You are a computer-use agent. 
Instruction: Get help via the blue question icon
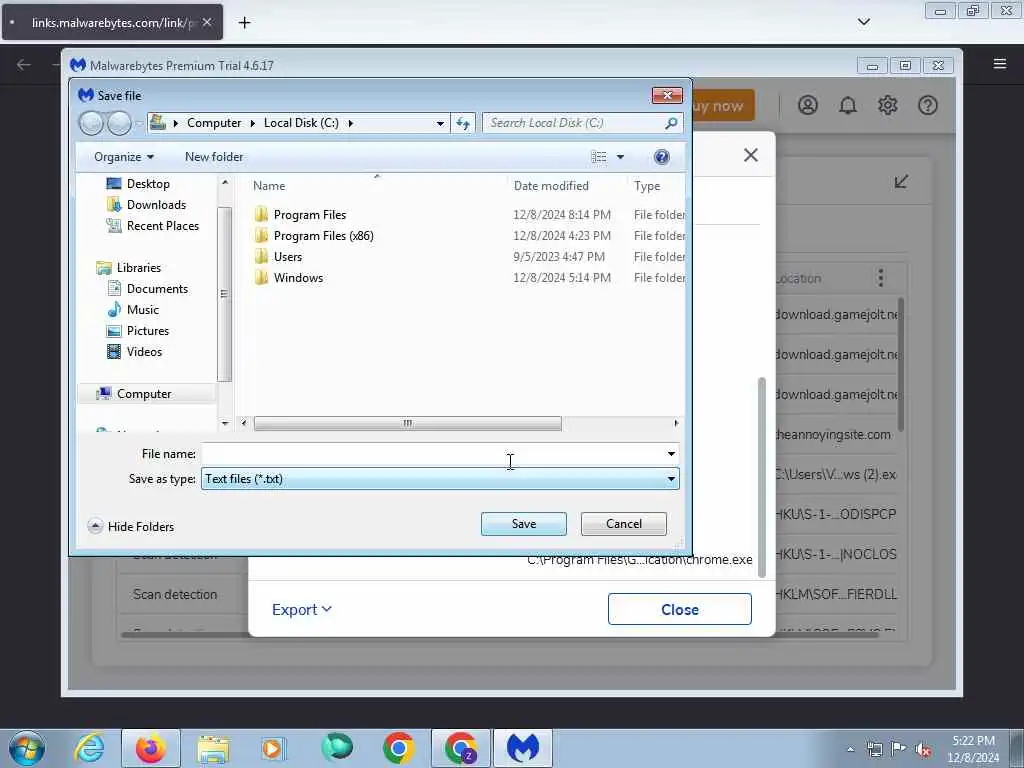pyautogui.click(x=662, y=157)
